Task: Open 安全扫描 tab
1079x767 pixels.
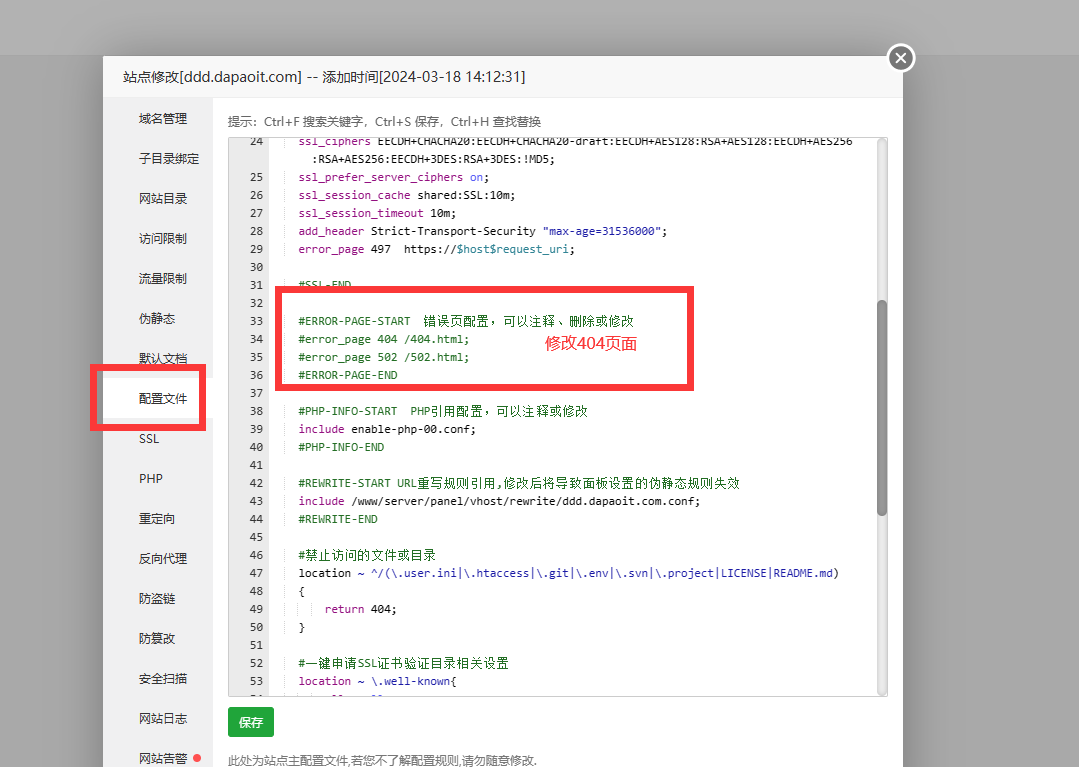Action: point(162,678)
